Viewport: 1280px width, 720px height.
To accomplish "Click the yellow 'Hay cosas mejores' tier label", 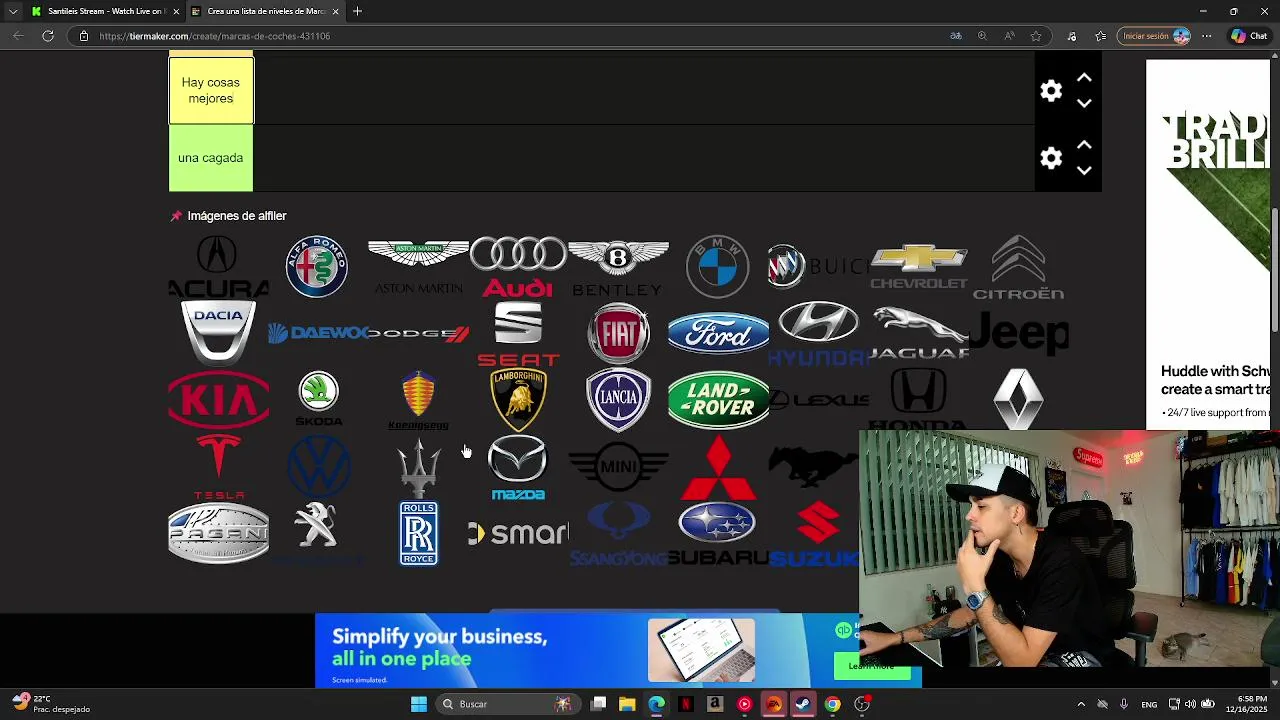I will click(211, 91).
